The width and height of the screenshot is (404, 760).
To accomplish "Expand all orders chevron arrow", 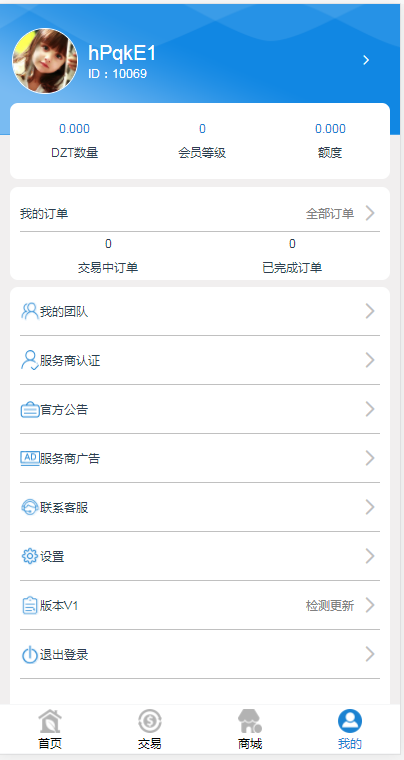I will pos(370,213).
